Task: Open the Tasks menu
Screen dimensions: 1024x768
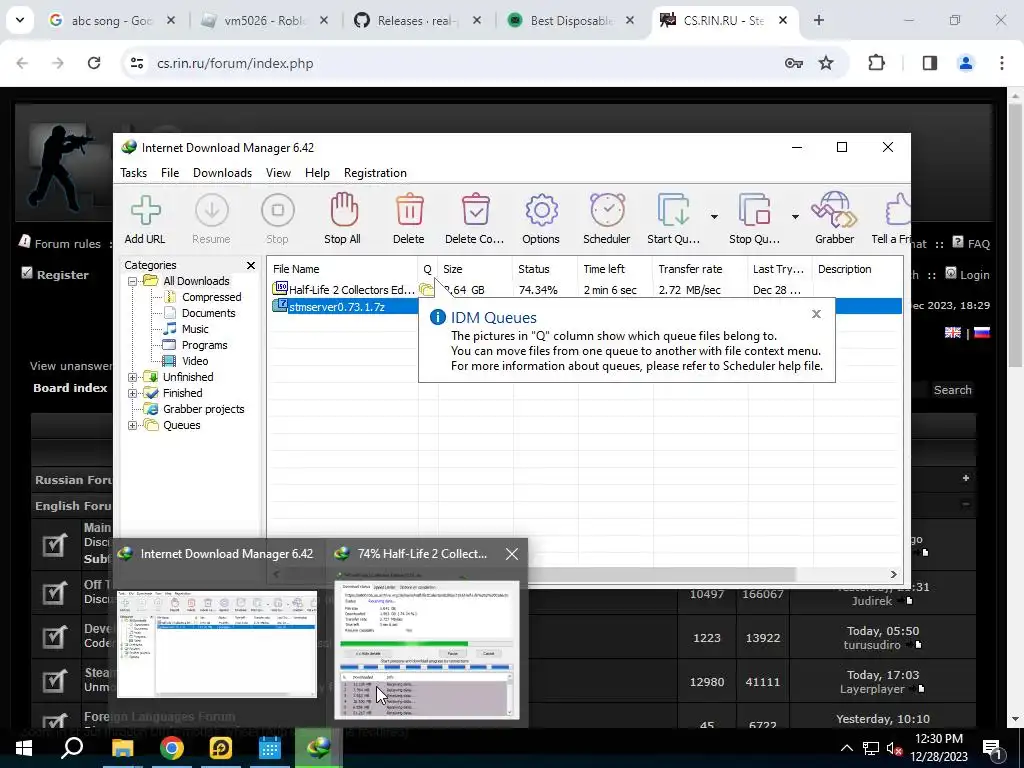Action: [133, 173]
